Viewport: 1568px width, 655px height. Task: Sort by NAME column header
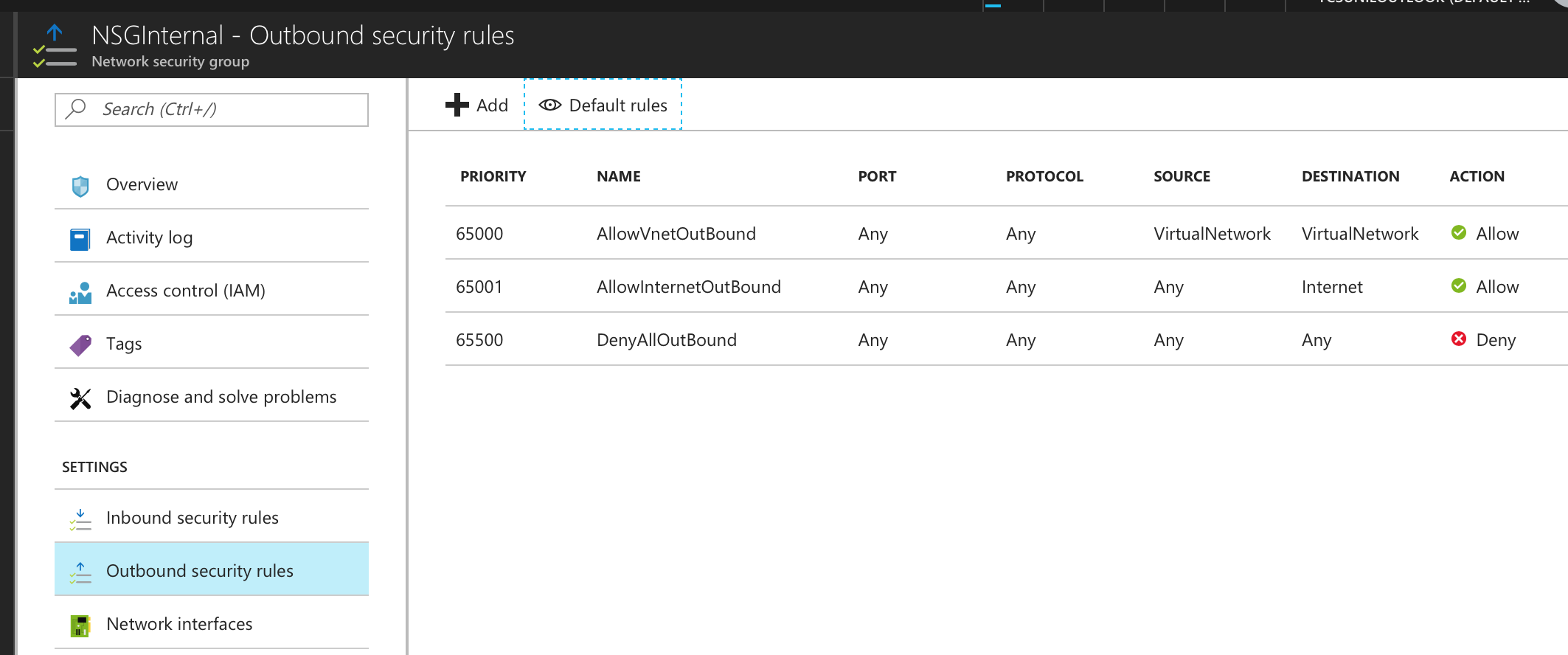[619, 176]
